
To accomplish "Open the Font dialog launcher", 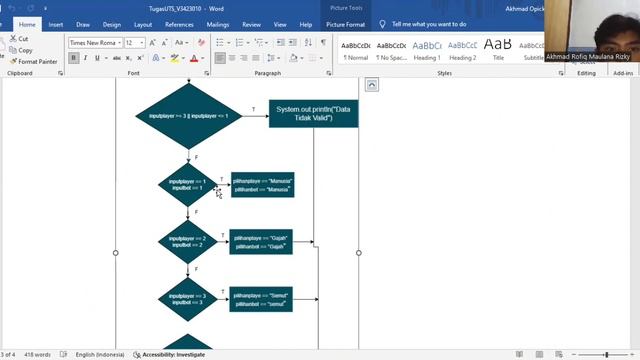I will click(207, 73).
